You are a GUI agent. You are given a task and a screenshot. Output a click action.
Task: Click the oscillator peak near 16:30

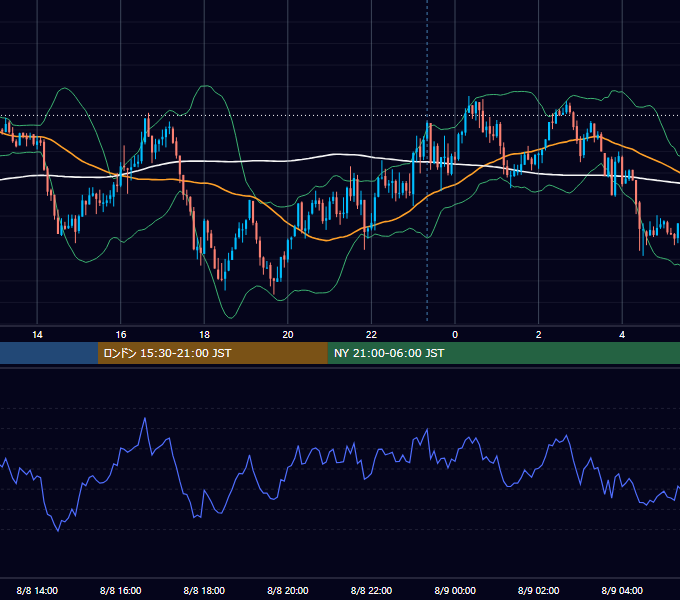point(145,419)
